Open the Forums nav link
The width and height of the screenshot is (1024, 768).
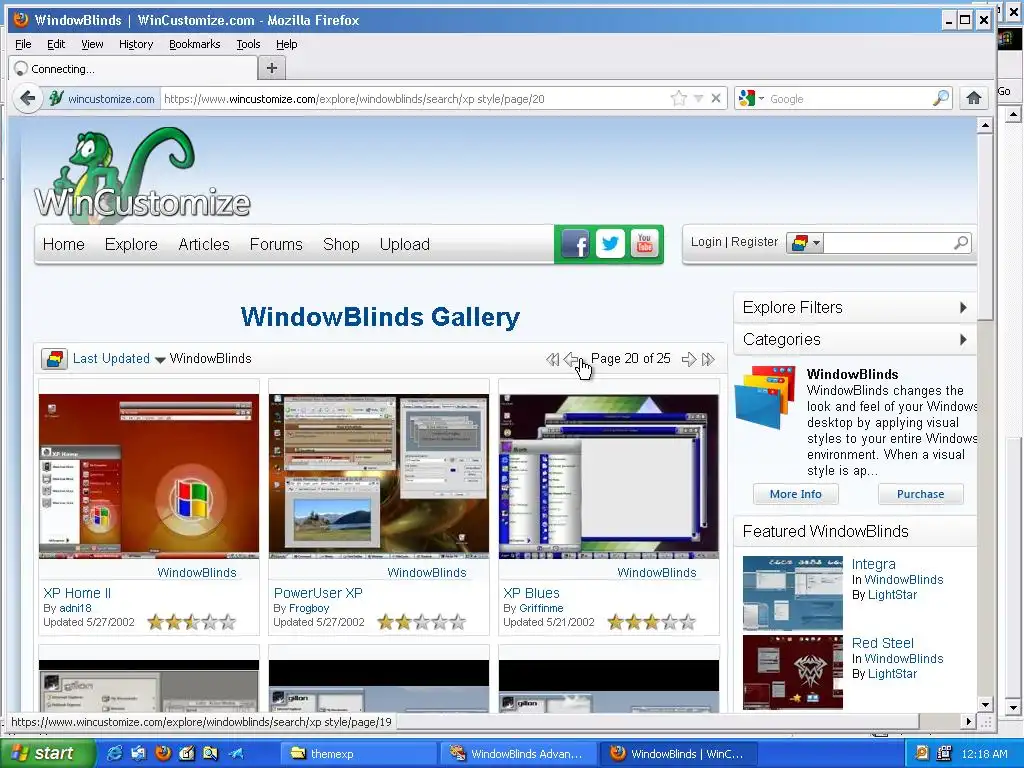click(x=276, y=244)
